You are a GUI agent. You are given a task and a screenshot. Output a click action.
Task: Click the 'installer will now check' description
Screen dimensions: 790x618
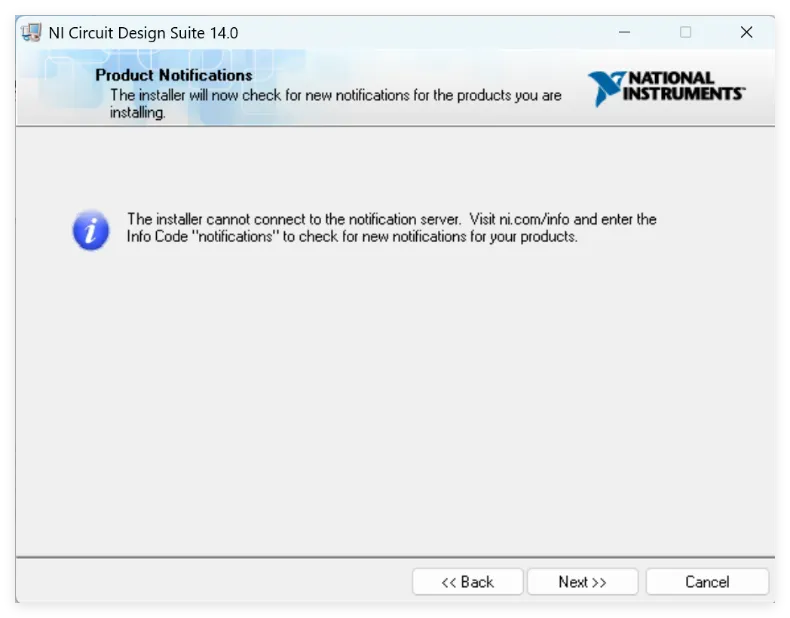click(336, 103)
